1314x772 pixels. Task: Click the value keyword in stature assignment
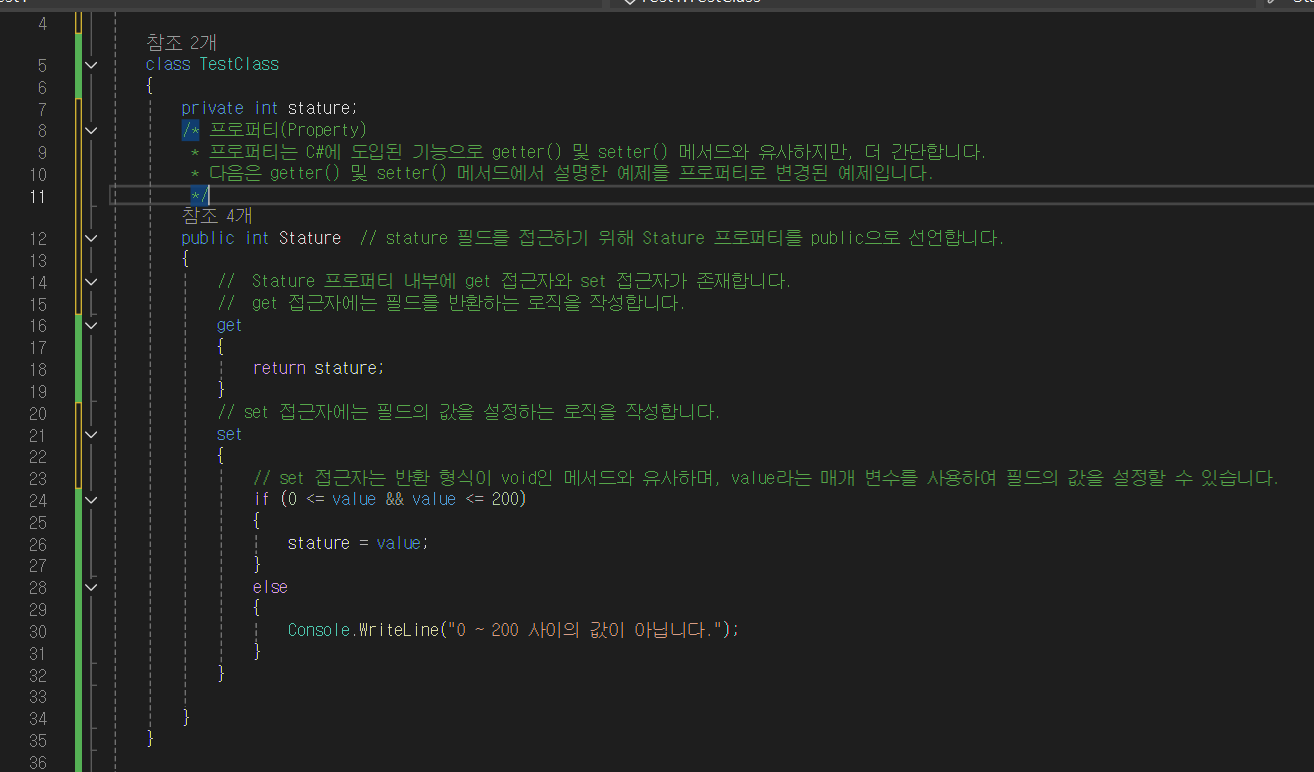point(398,543)
